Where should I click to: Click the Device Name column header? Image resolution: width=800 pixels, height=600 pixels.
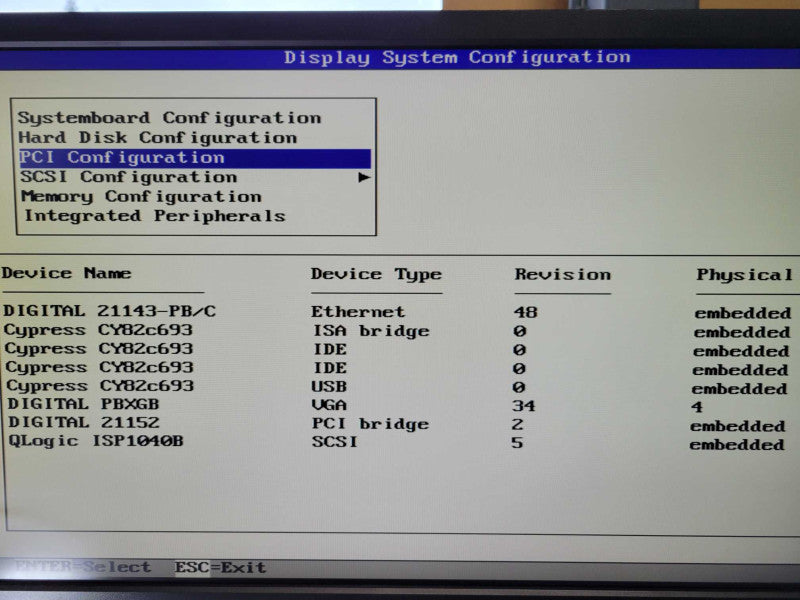pyautogui.click(x=66, y=273)
